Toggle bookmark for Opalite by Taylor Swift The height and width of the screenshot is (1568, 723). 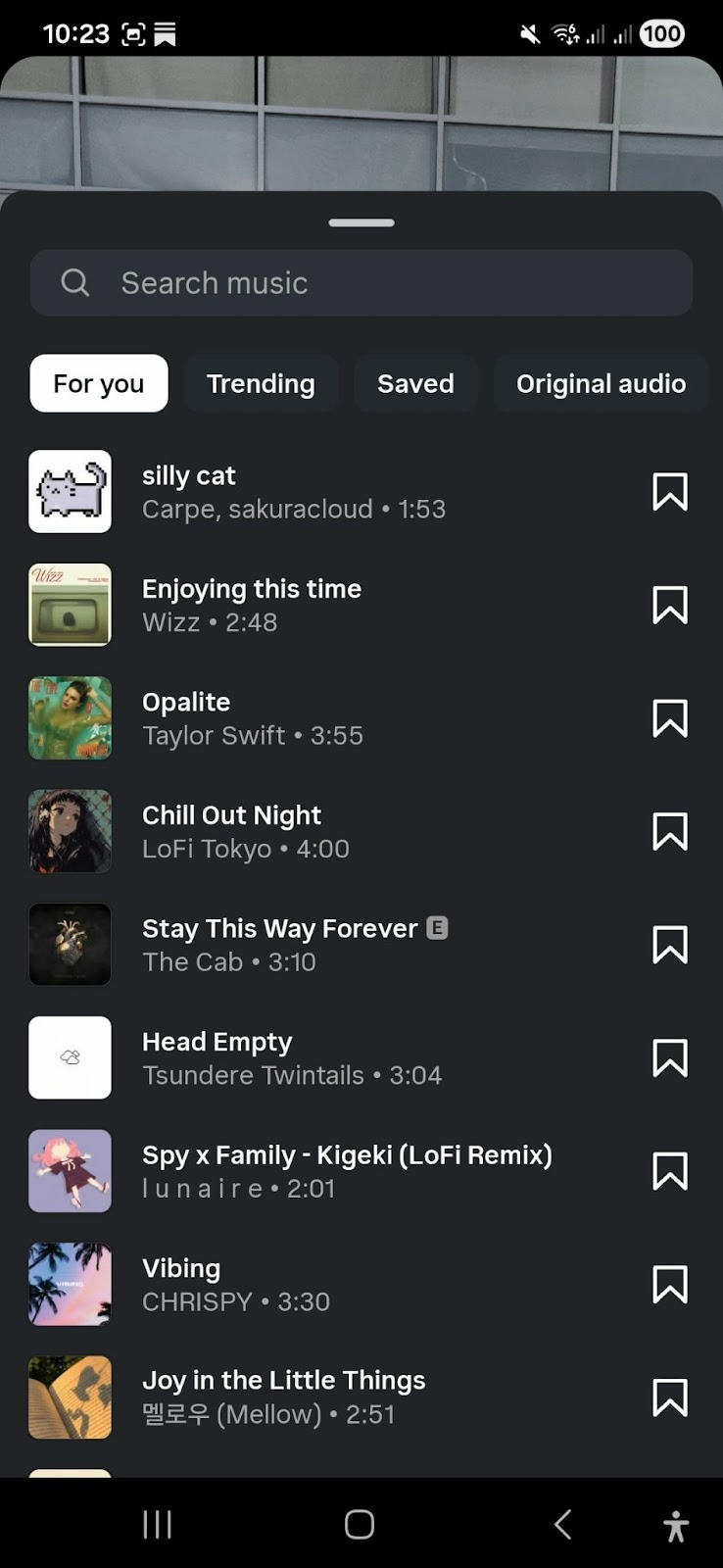tap(670, 718)
